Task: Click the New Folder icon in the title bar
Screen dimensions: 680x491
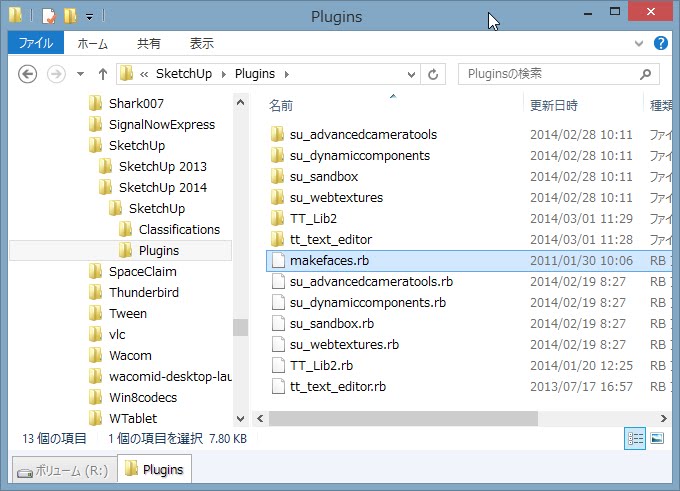Action: point(70,16)
